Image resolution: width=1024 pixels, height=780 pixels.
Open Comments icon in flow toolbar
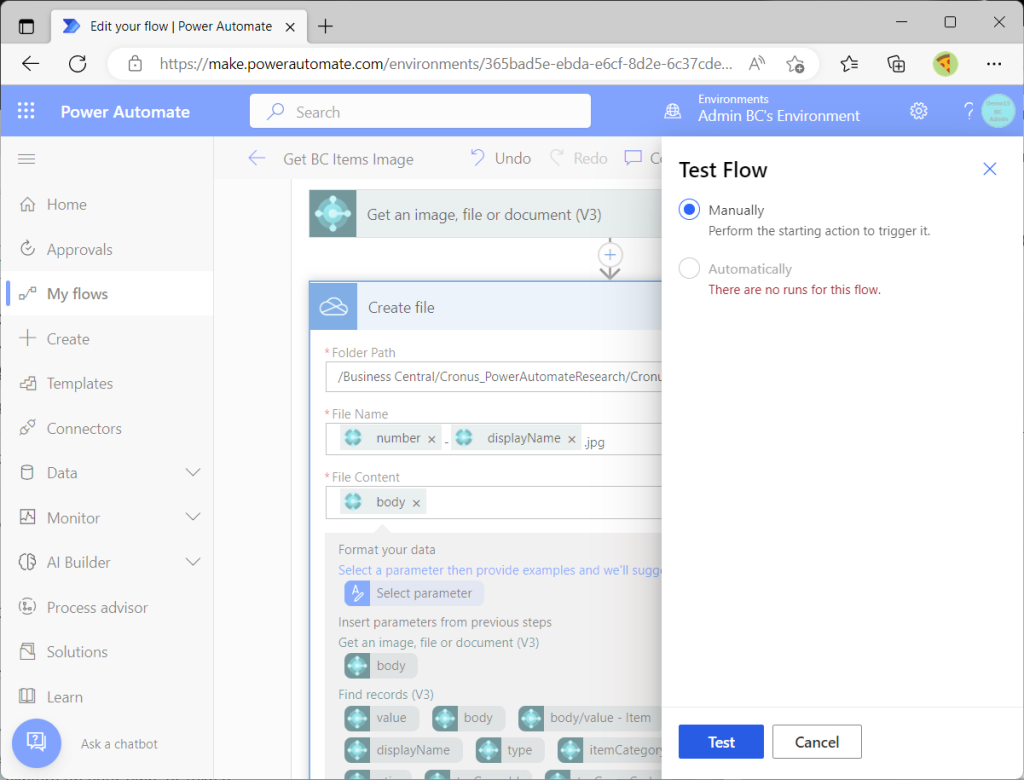point(633,158)
